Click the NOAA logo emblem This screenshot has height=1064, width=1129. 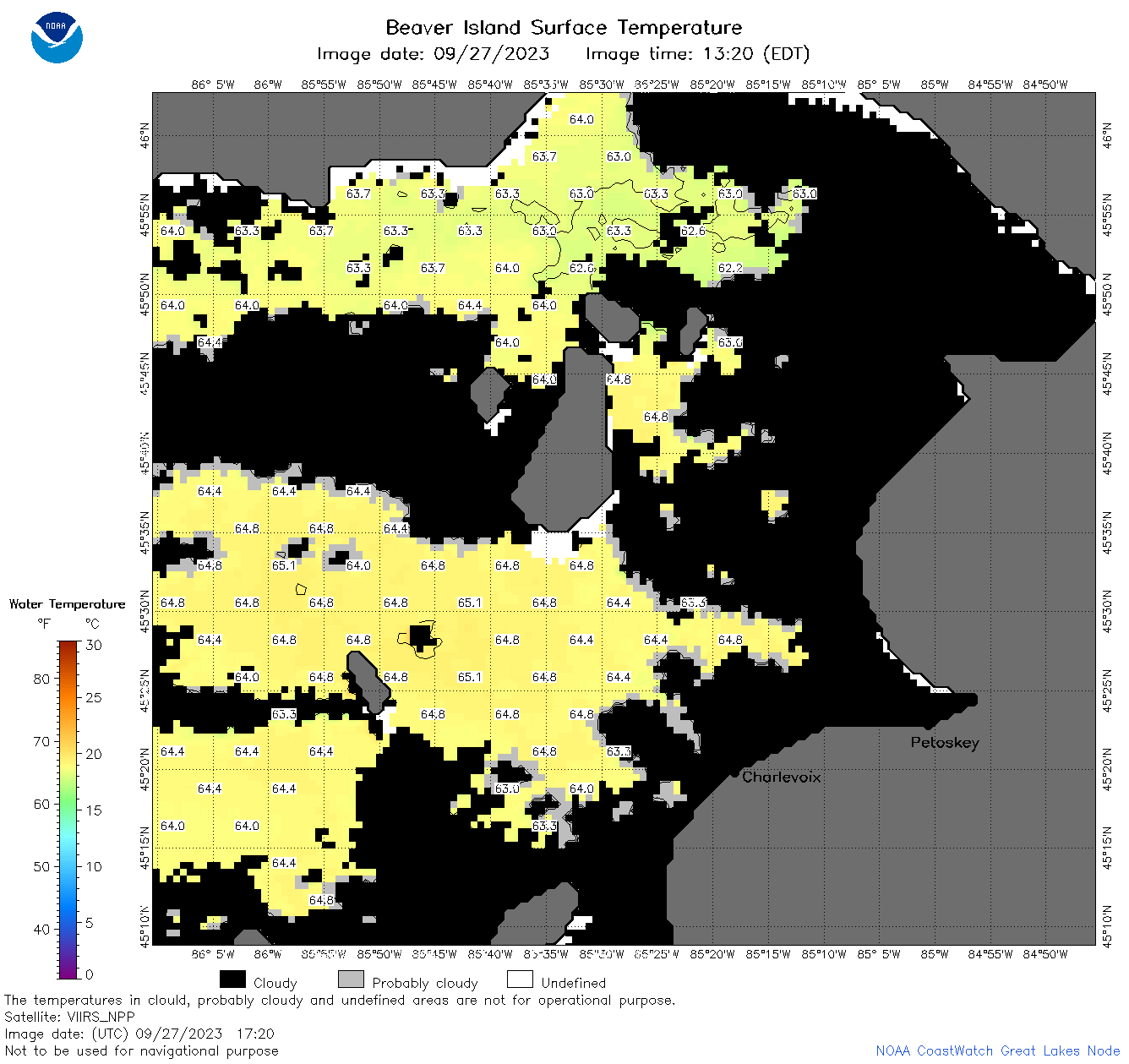[x=57, y=38]
